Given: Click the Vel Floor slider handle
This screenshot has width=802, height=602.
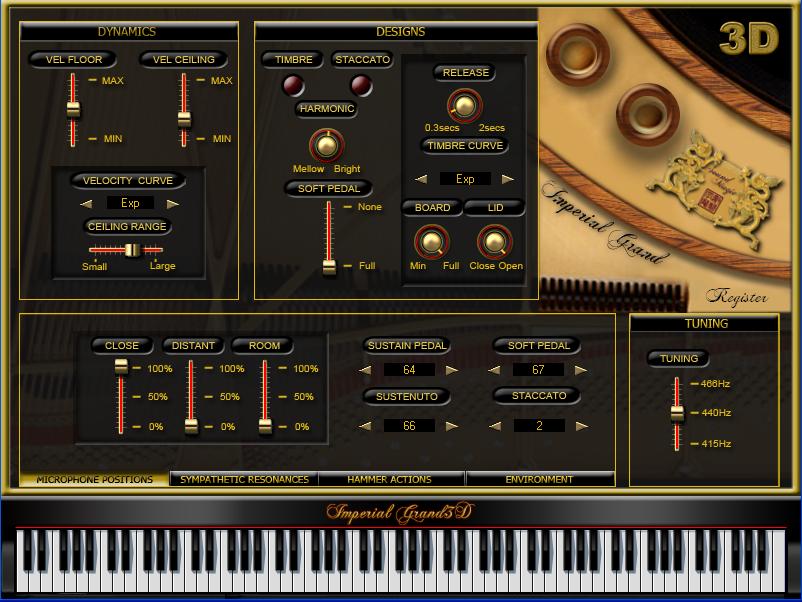Looking at the screenshot, I should point(73,109).
